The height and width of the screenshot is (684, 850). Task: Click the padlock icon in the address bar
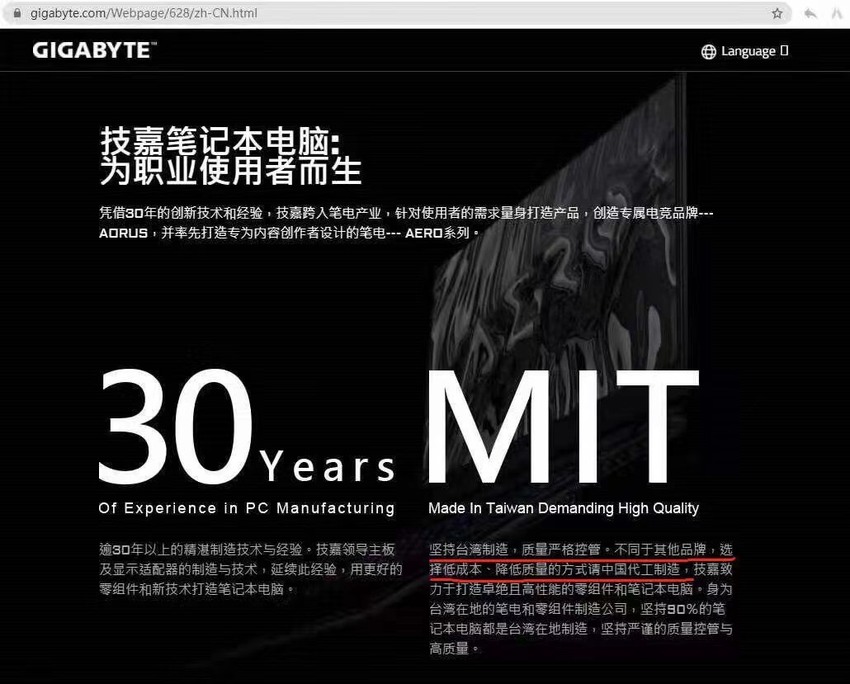coord(17,13)
